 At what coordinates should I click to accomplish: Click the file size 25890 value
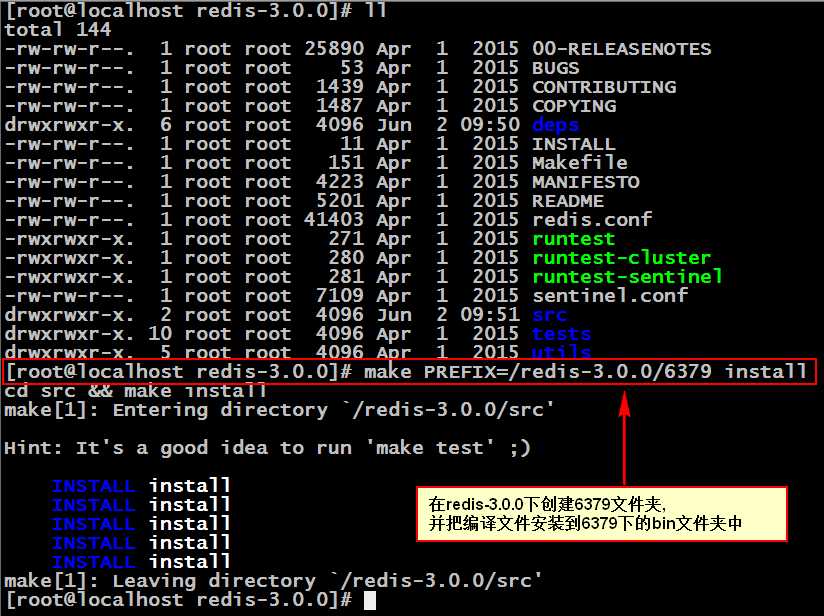pos(334,49)
